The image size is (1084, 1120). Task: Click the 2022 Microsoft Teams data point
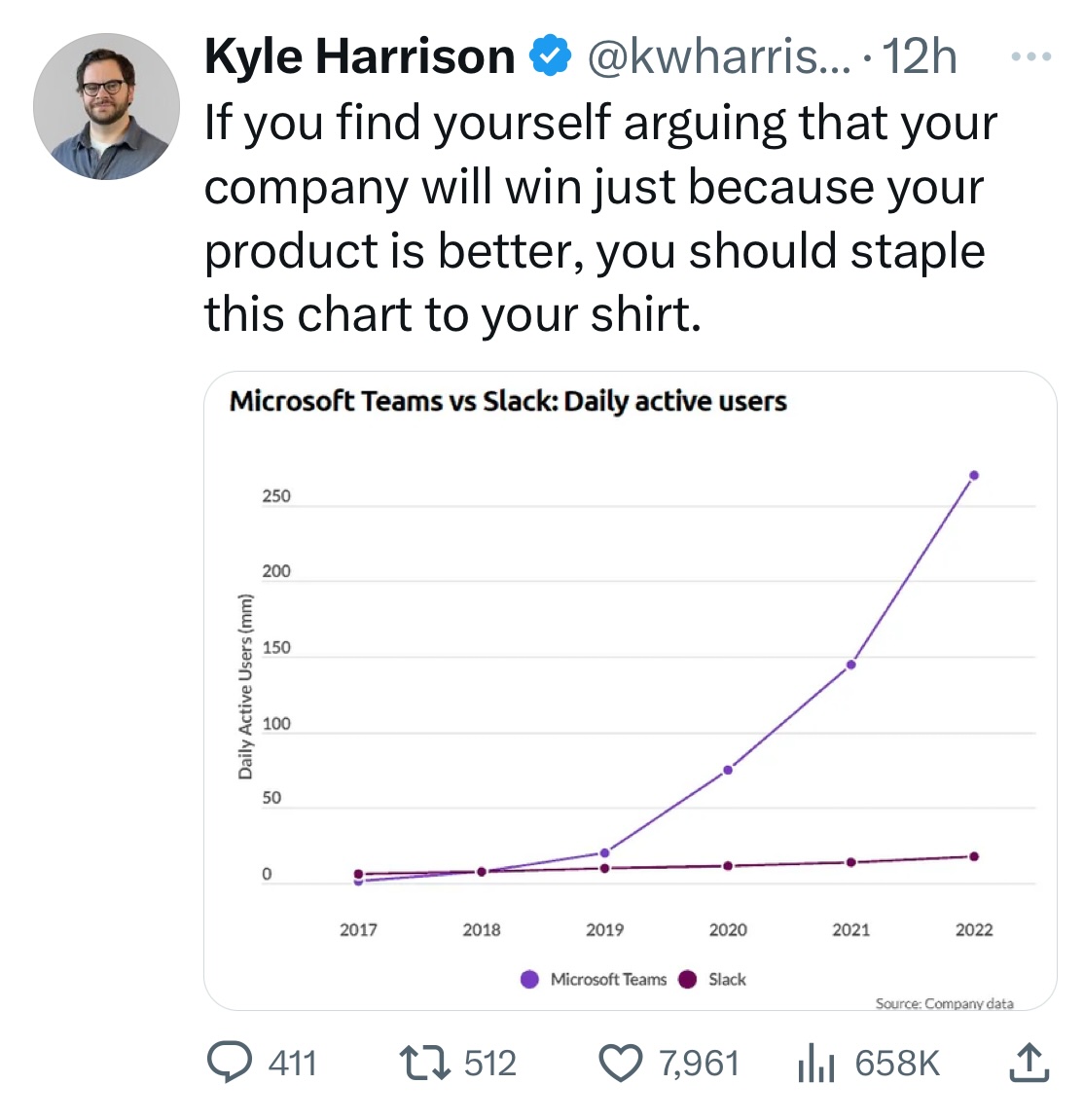pos(974,476)
